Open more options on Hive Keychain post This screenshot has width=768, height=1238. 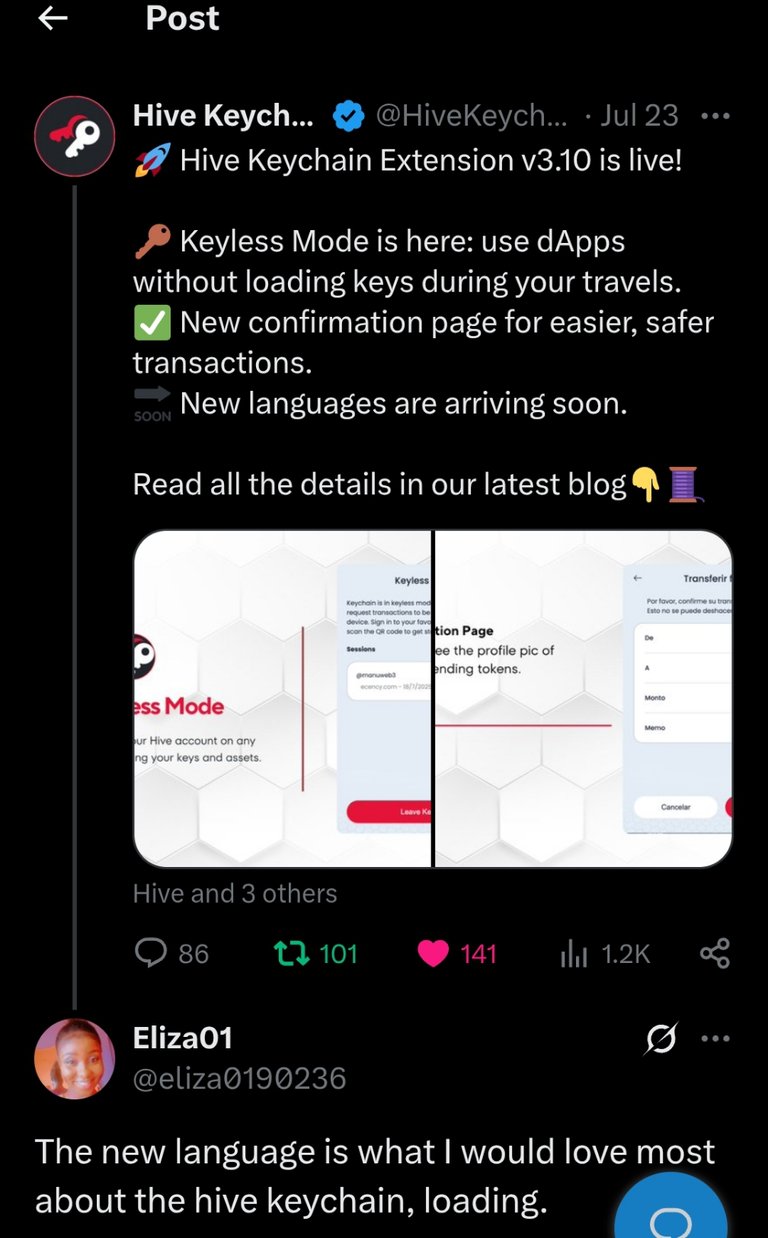tap(715, 116)
